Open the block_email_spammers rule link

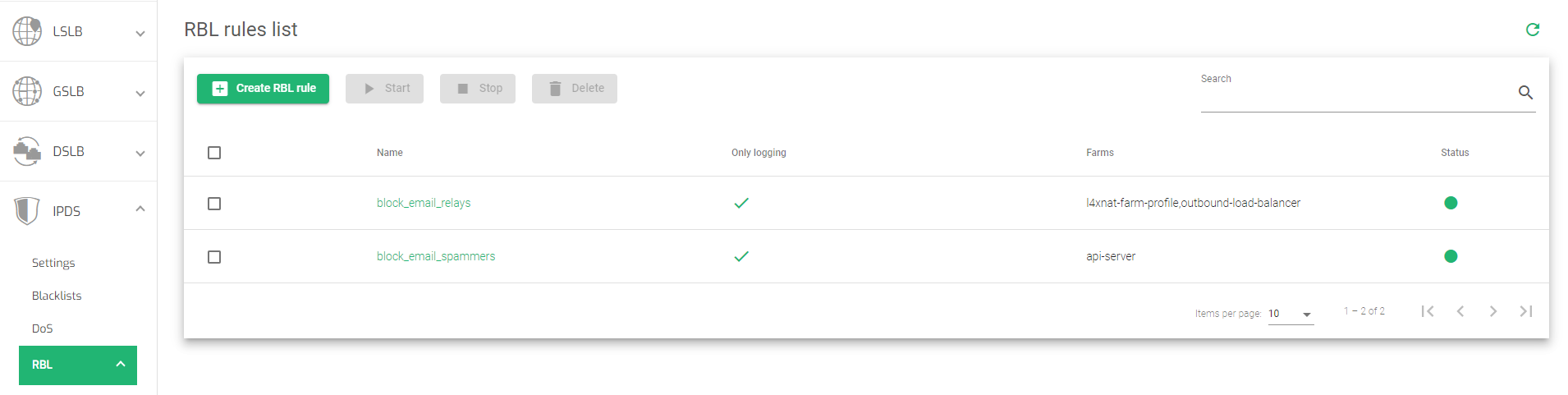(436, 256)
